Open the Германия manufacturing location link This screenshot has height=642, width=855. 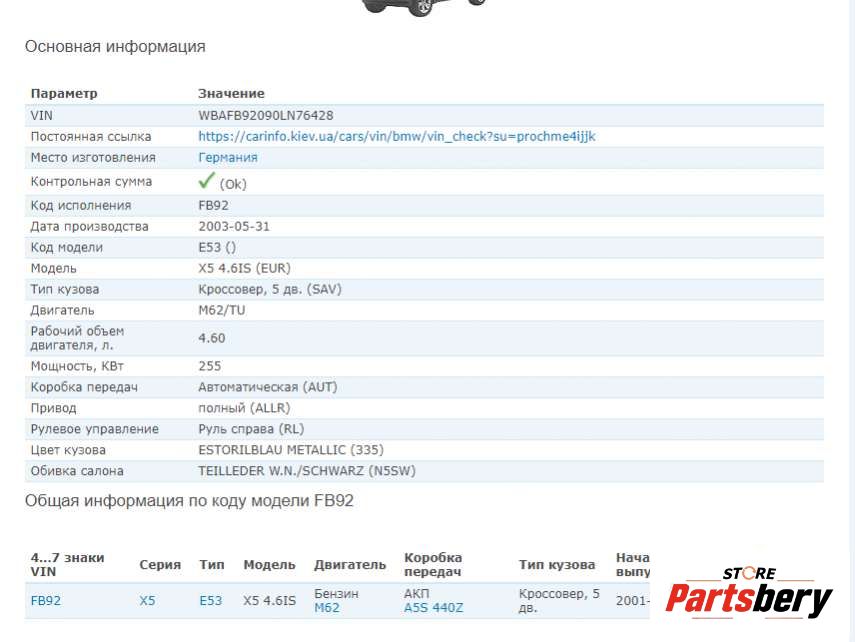click(228, 158)
